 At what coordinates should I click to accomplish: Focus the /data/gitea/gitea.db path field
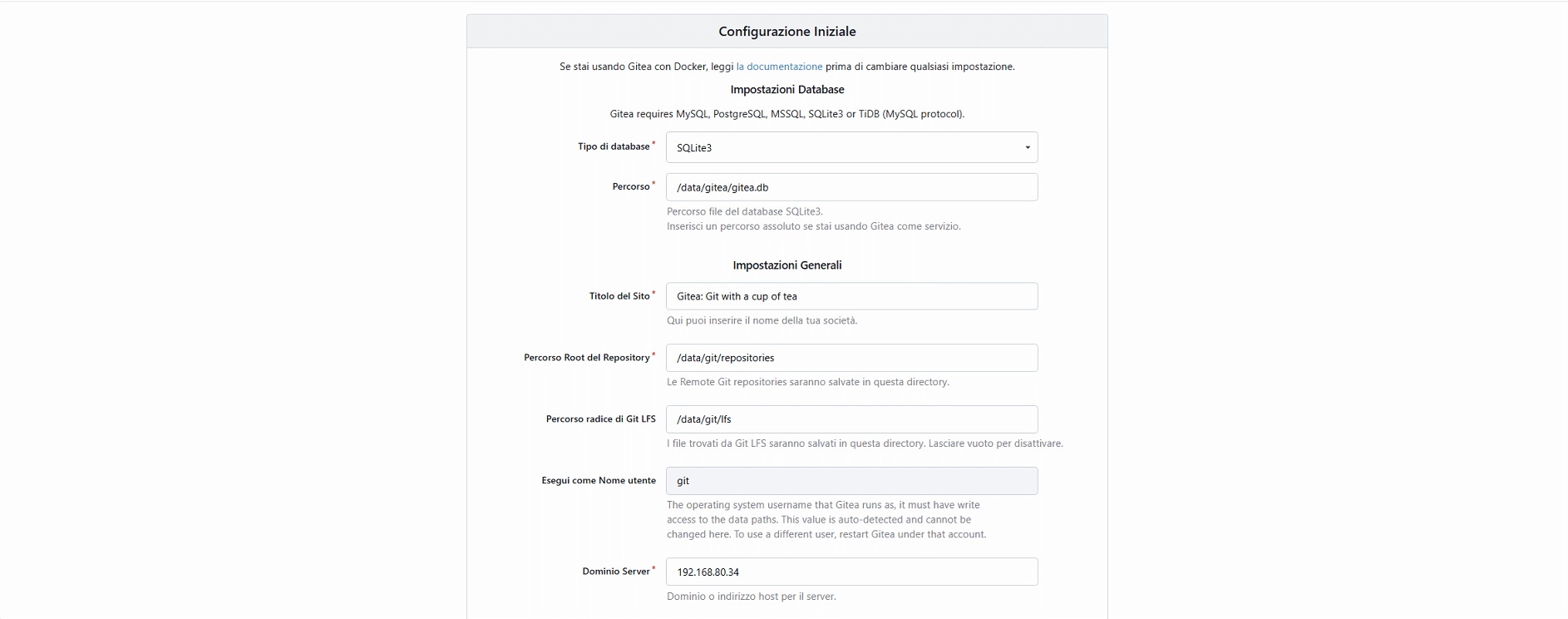pyautogui.click(x=851, y=187)
